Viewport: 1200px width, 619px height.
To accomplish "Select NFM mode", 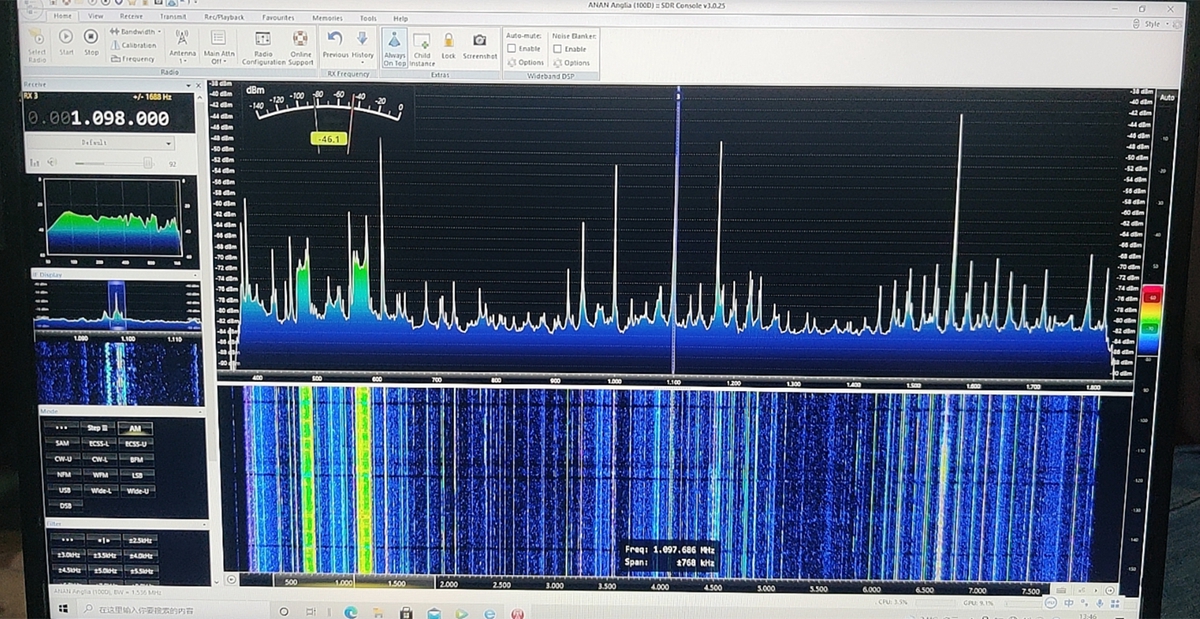I will pyautogui.click(x=63, y=474).
